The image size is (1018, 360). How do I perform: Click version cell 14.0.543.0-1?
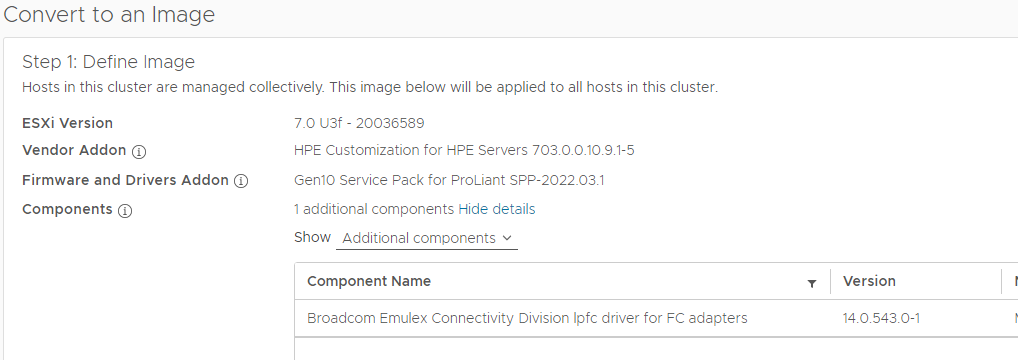tap(881, 318)
